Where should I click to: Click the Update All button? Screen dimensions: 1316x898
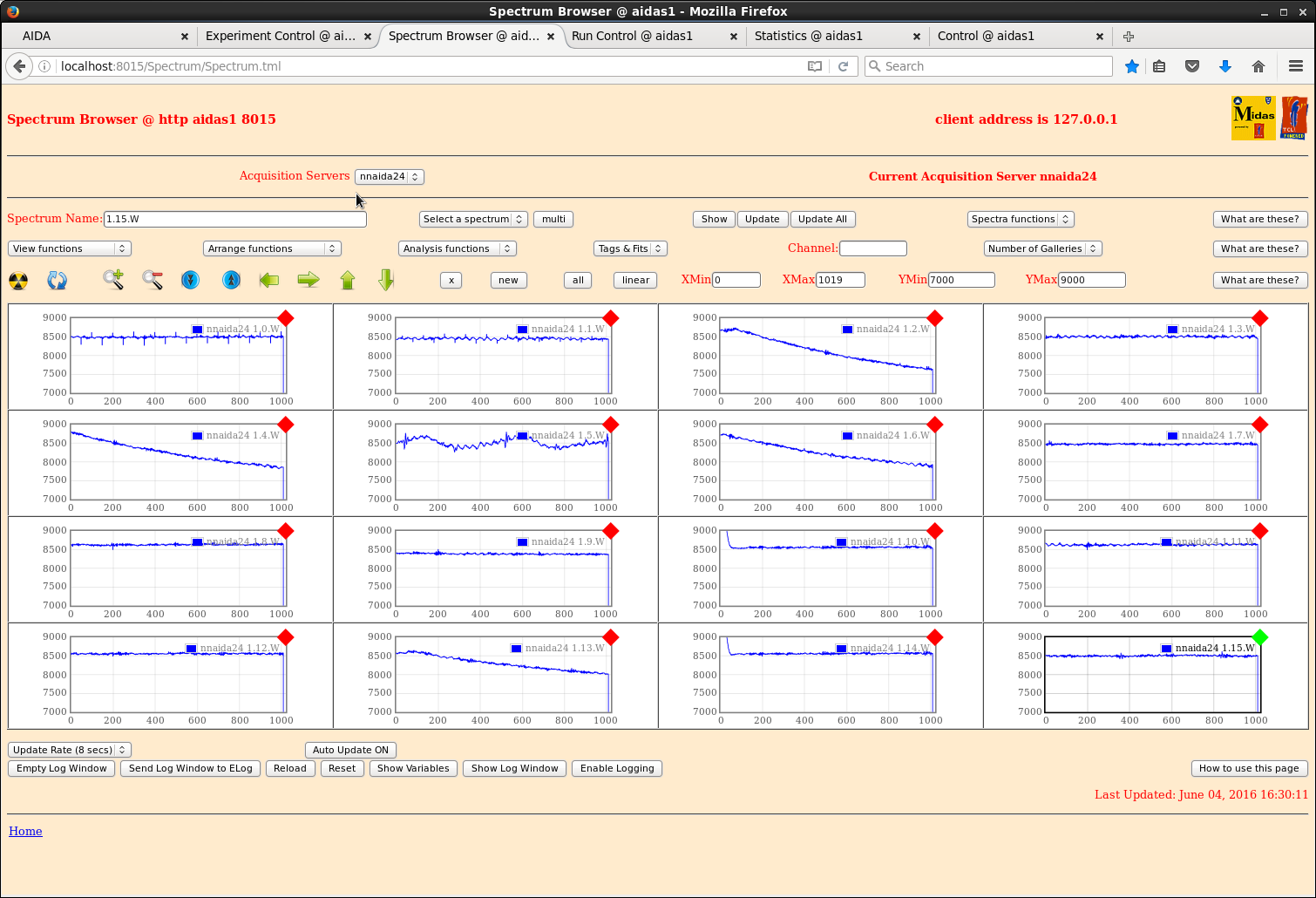[x=823, y=219]
